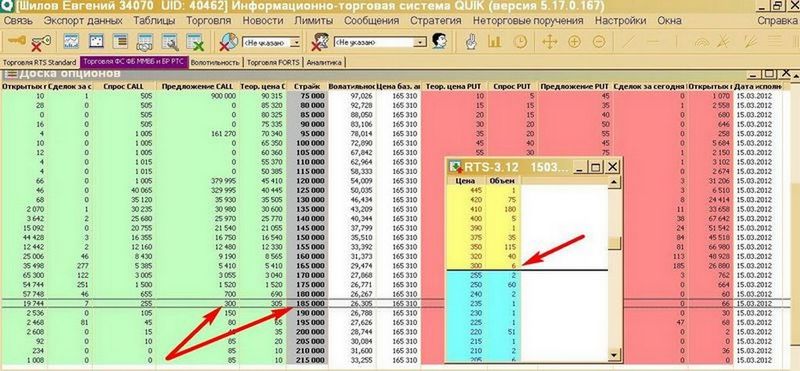Viewport: 800px width, 371px height.
Task: Click the bar chart icon in toolbar
Action: (494, 42)
